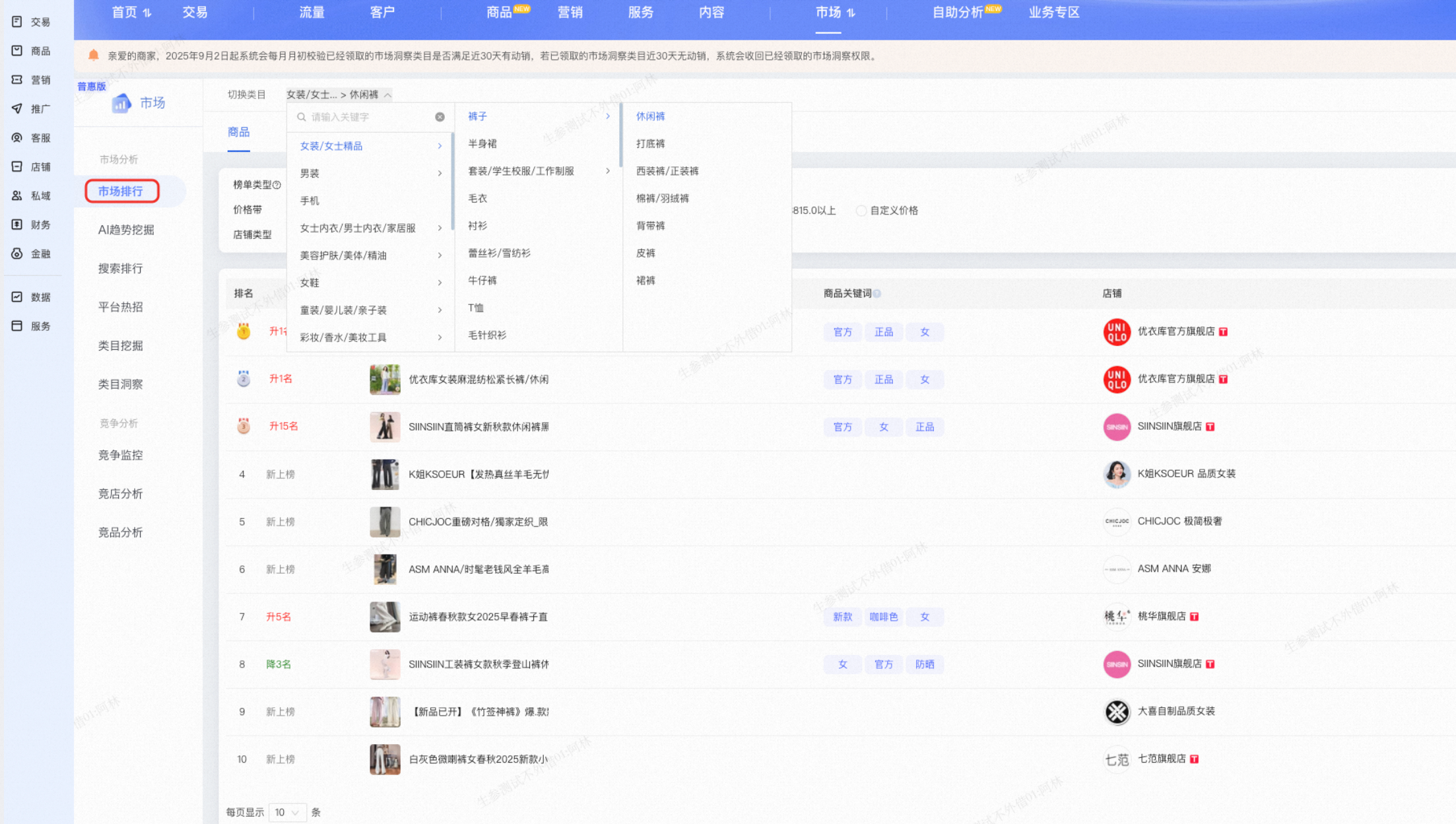Open 类目洞察 page
Image resolution: width=1456 pixels, height=824 pixels.
pyautogui.click(x=120, y=384)
